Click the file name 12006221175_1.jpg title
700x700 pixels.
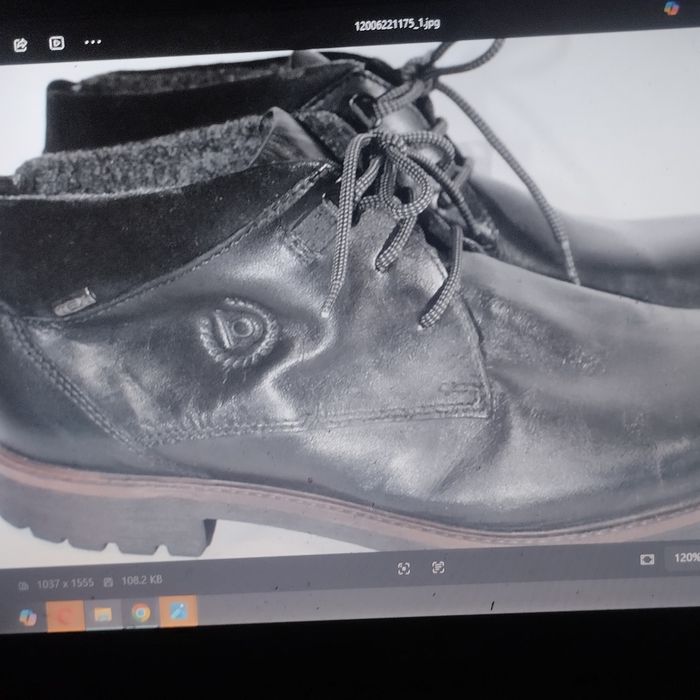click(397, 24)
